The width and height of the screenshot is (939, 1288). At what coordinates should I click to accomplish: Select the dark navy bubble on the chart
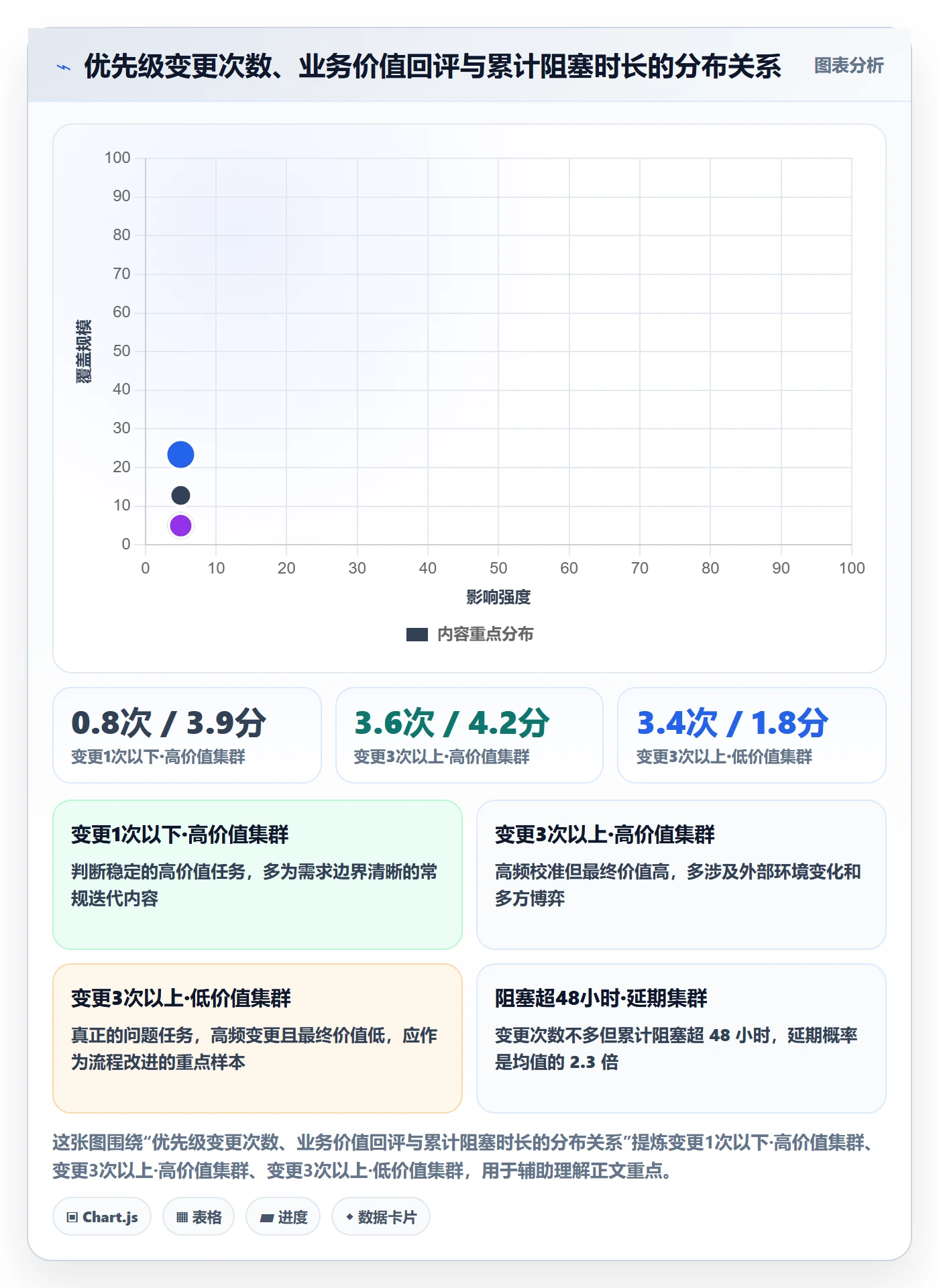pyautogui.click(x=180, y=496)
